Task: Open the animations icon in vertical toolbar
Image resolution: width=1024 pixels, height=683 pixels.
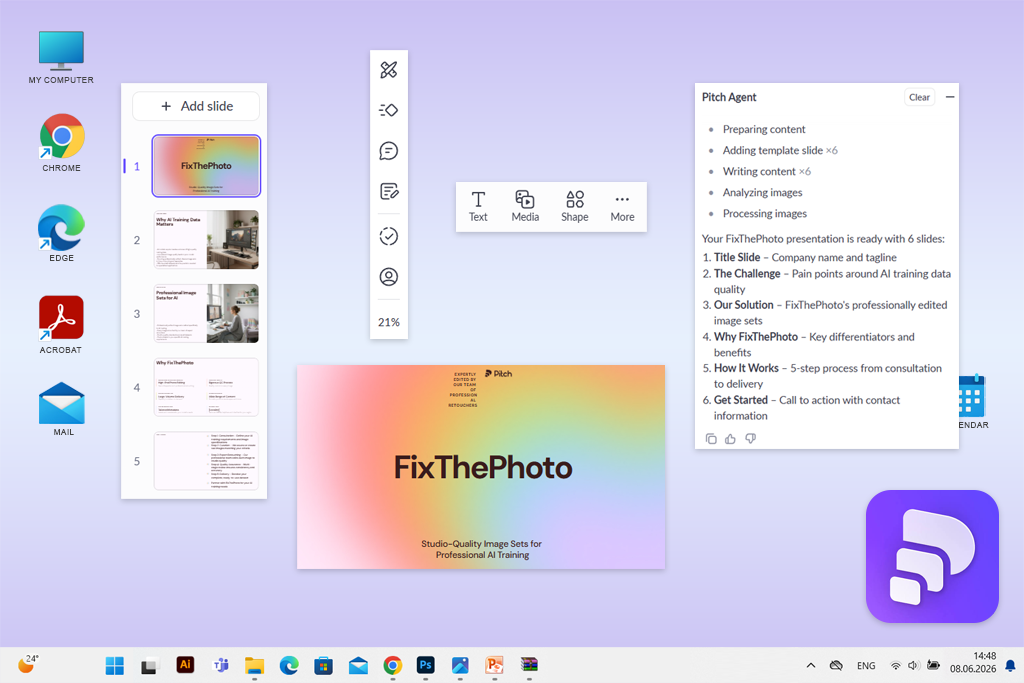Action: pyautogui.click(x=389, y=110)
